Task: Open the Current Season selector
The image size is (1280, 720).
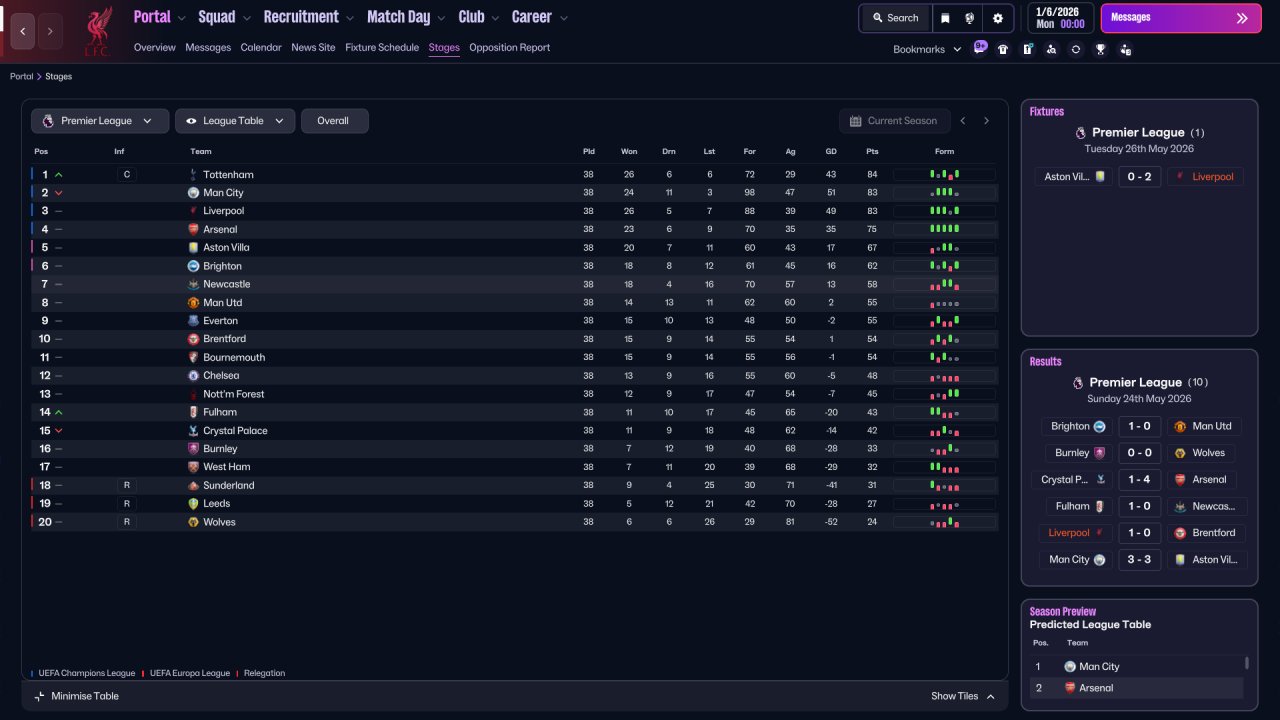Action: coord(893,121)
